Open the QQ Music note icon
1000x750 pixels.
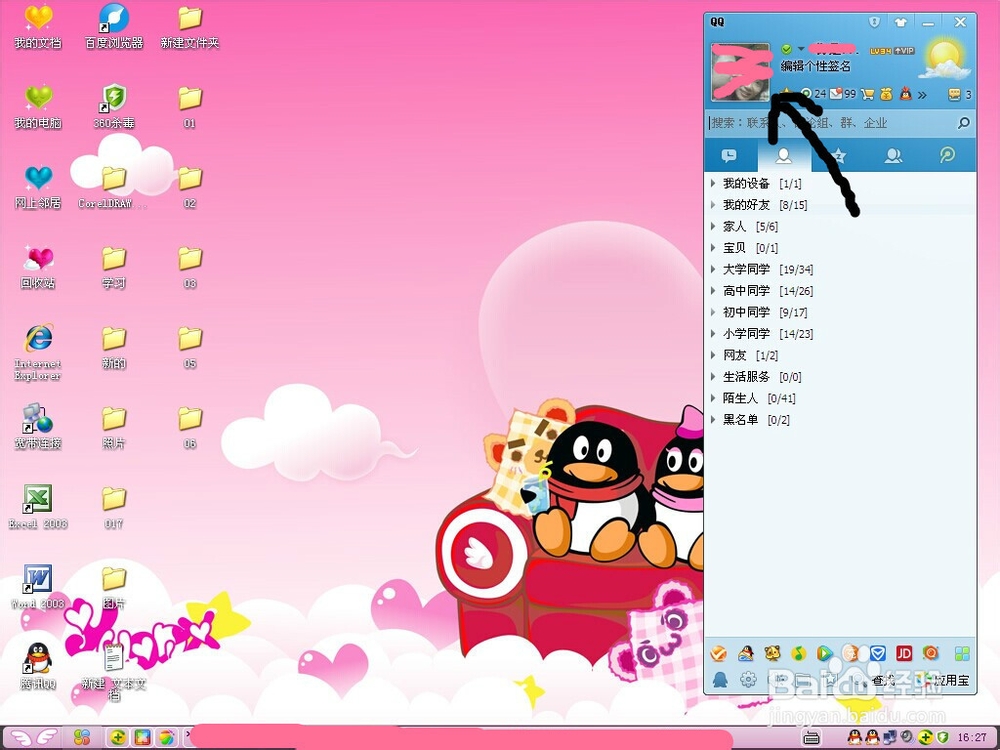click(798, 653)
